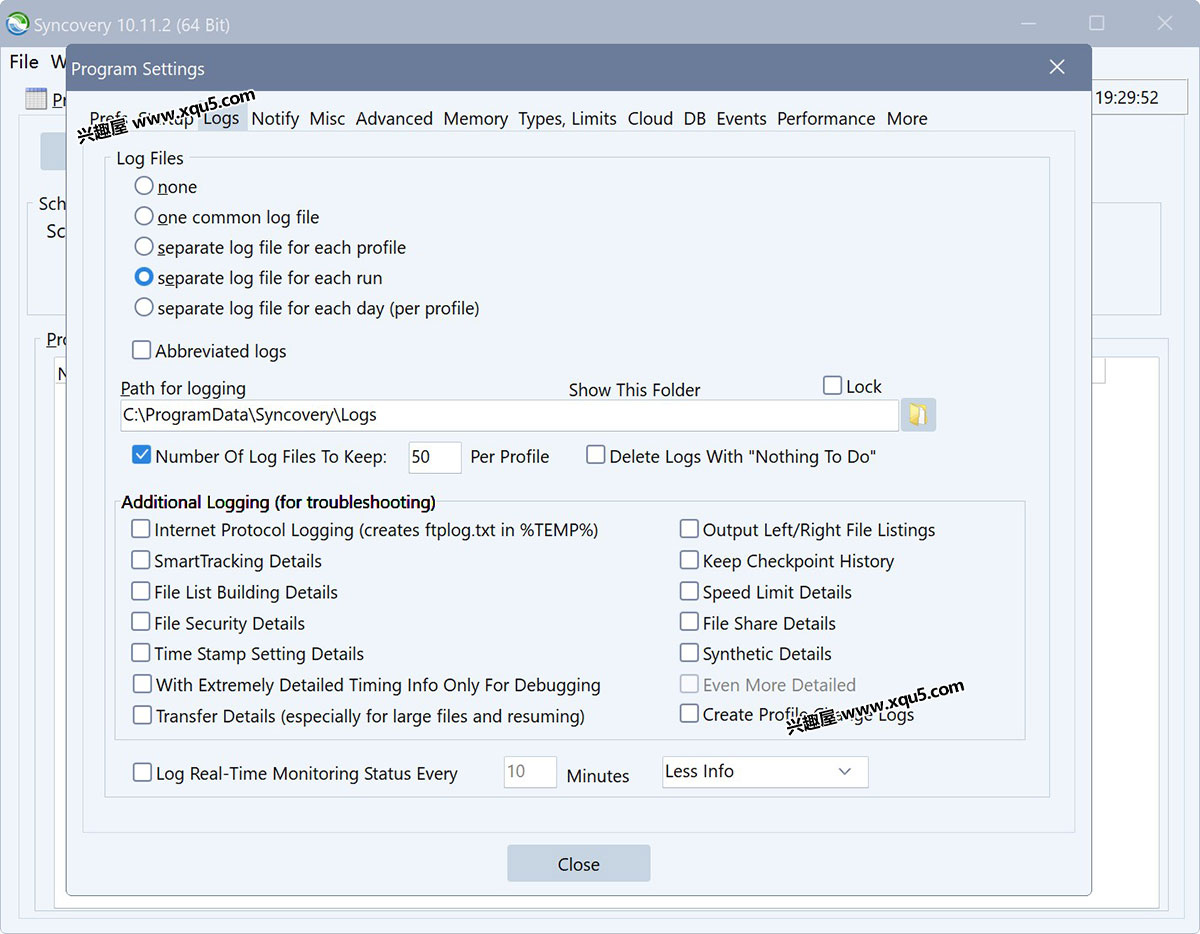The height and width of the screenshot is (934, 1200).
Task: Enable Speed Limit Details logging
Action: [x=689, y=591]
